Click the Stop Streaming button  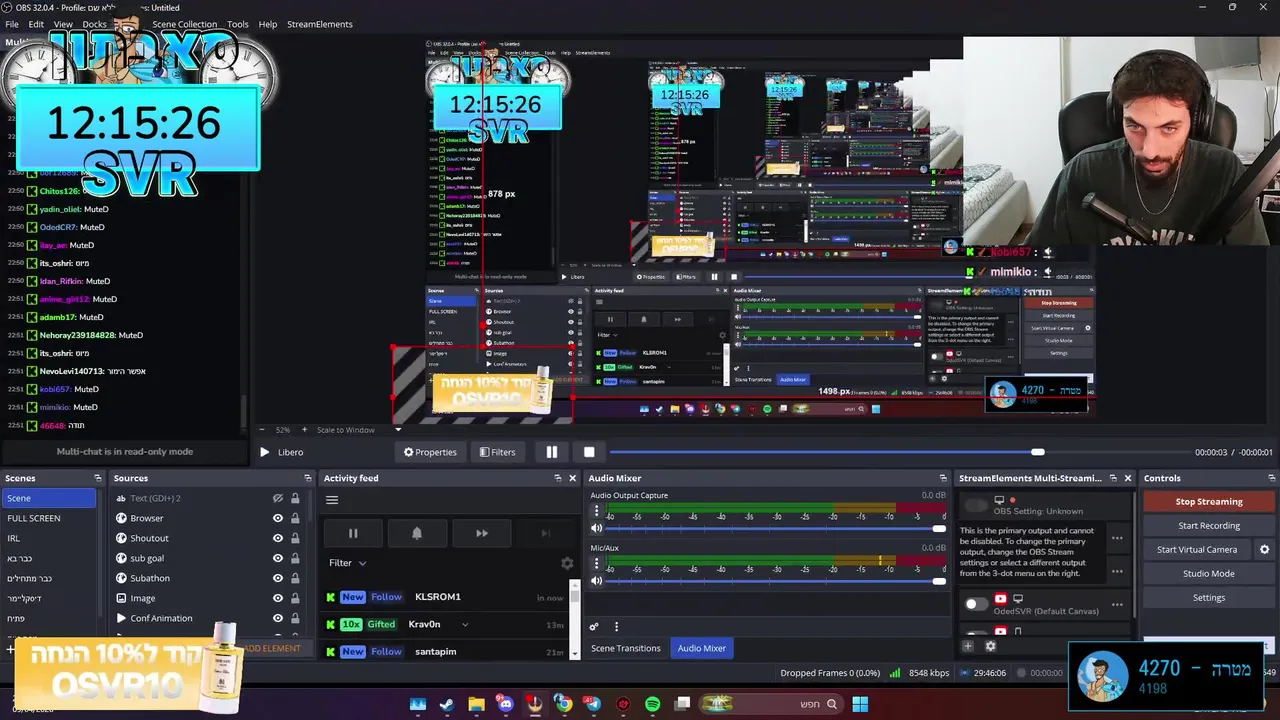[x=1209, y=501]
